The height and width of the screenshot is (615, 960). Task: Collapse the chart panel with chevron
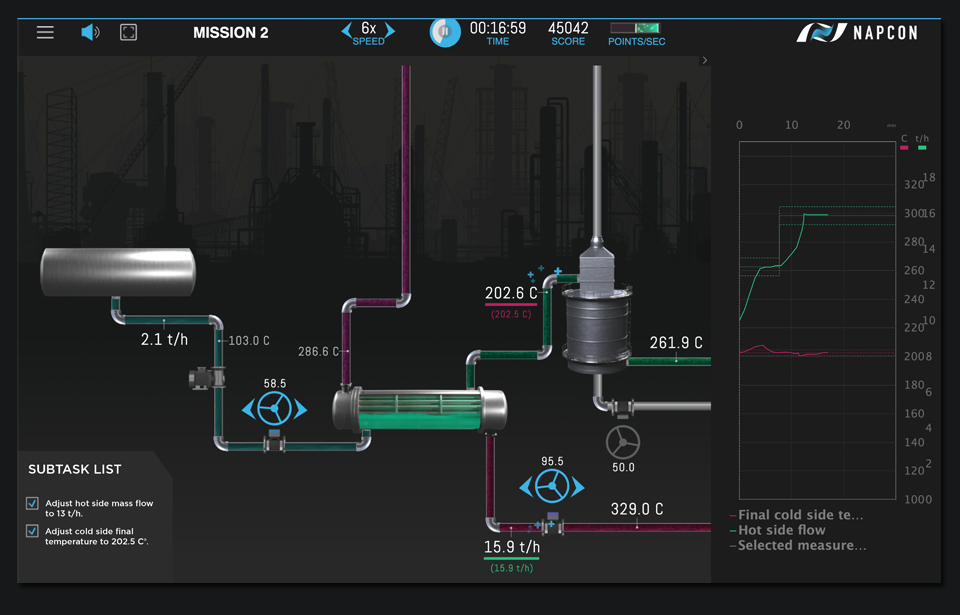coord(704,61)
